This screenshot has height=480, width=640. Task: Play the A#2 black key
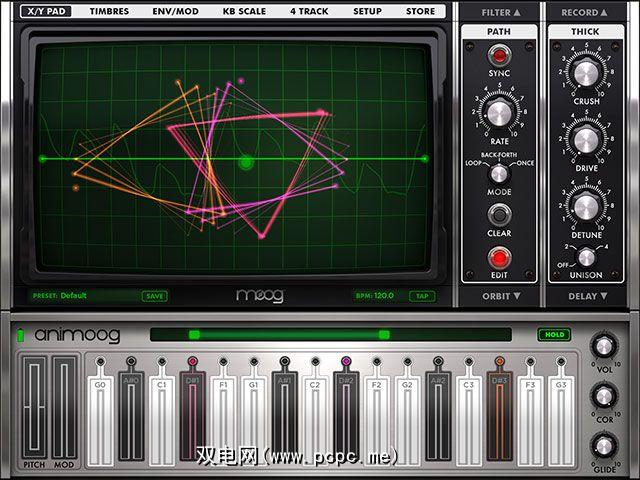click(x=438, y=416)
